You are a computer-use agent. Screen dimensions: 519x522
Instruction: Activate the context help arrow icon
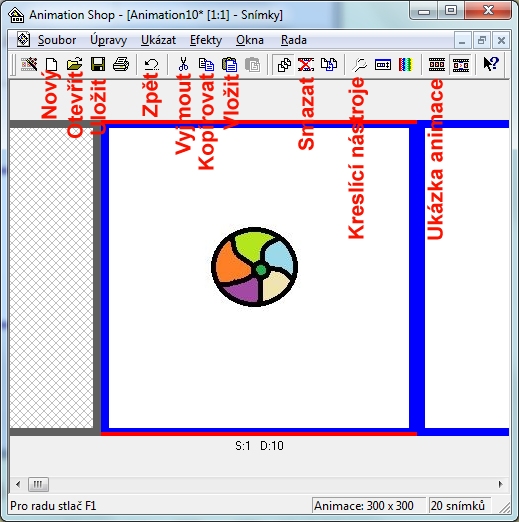(x=491, y=64)
